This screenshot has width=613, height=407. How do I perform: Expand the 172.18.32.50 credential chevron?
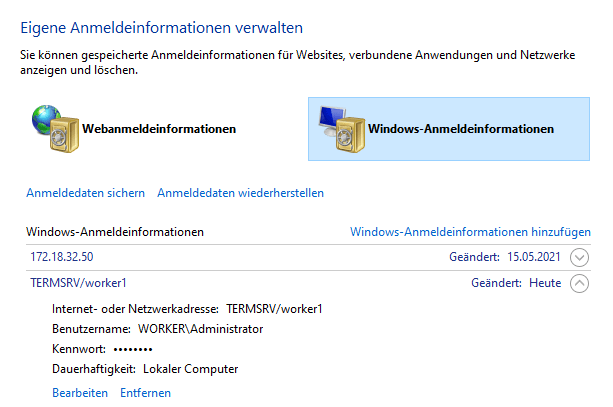tap(580, 257)
